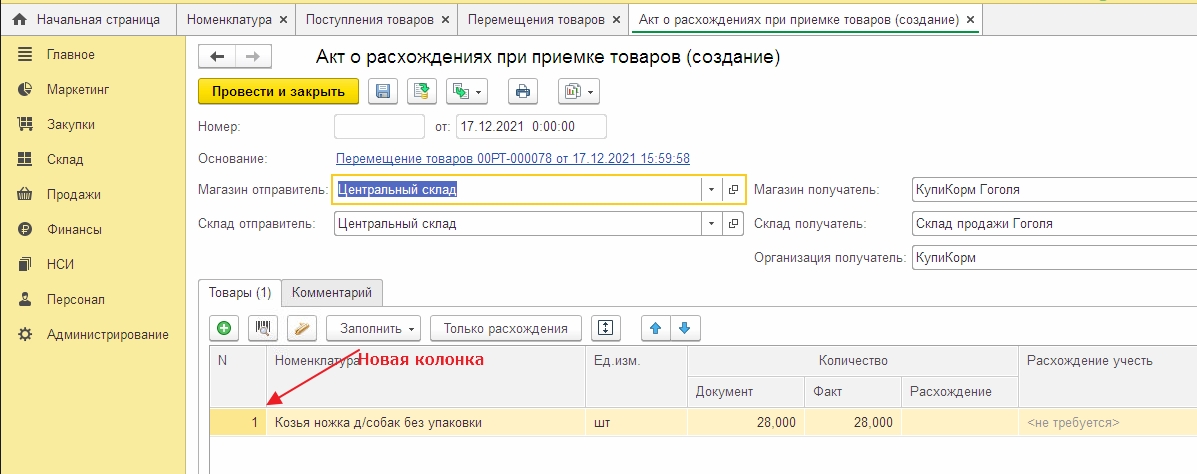The height and width of the screenshot is (474, 1197).
Task: Click the Номер input field
Action: [379, 127]
